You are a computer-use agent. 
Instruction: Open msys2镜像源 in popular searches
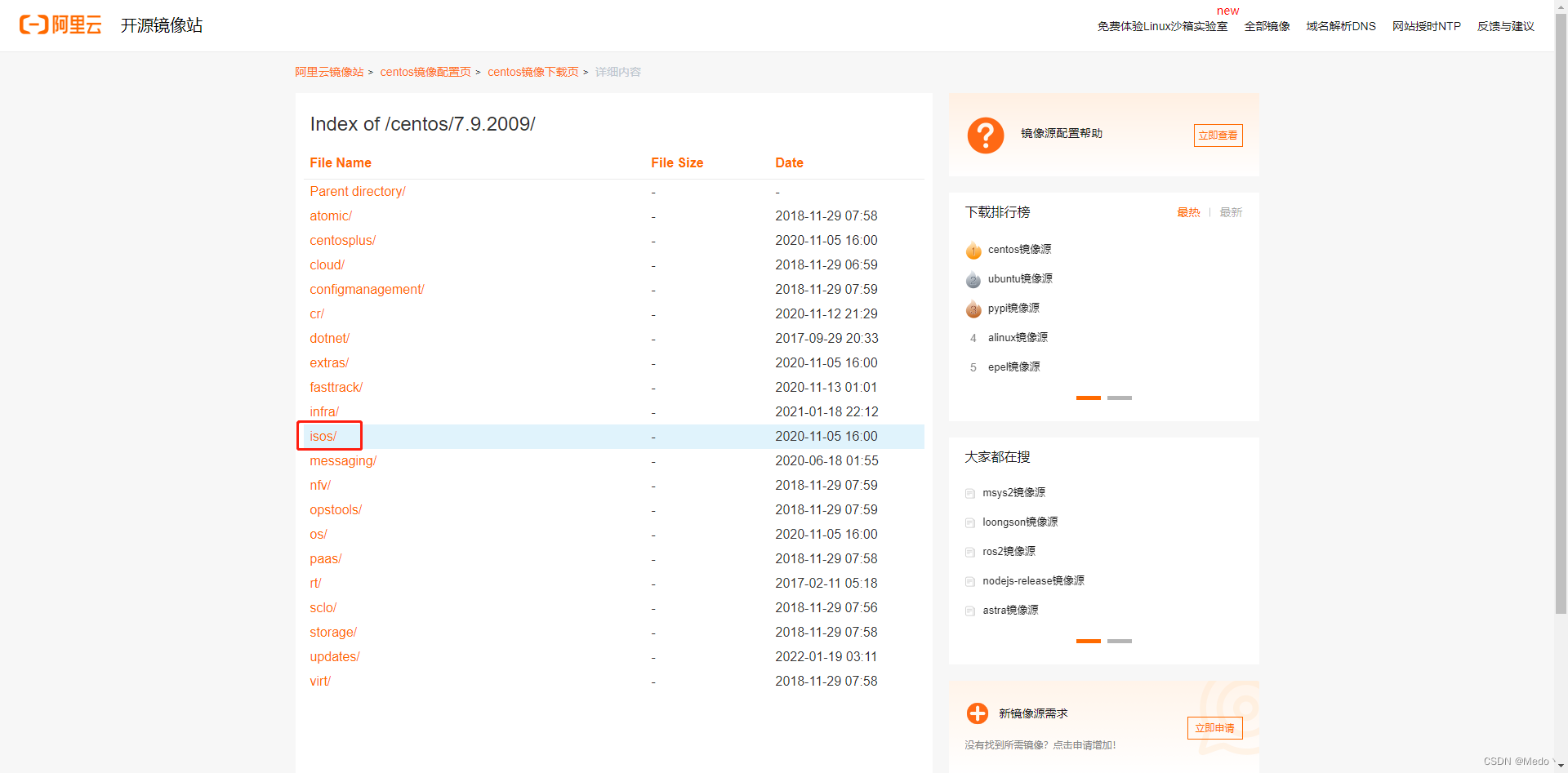click(x=1013, y=492)
